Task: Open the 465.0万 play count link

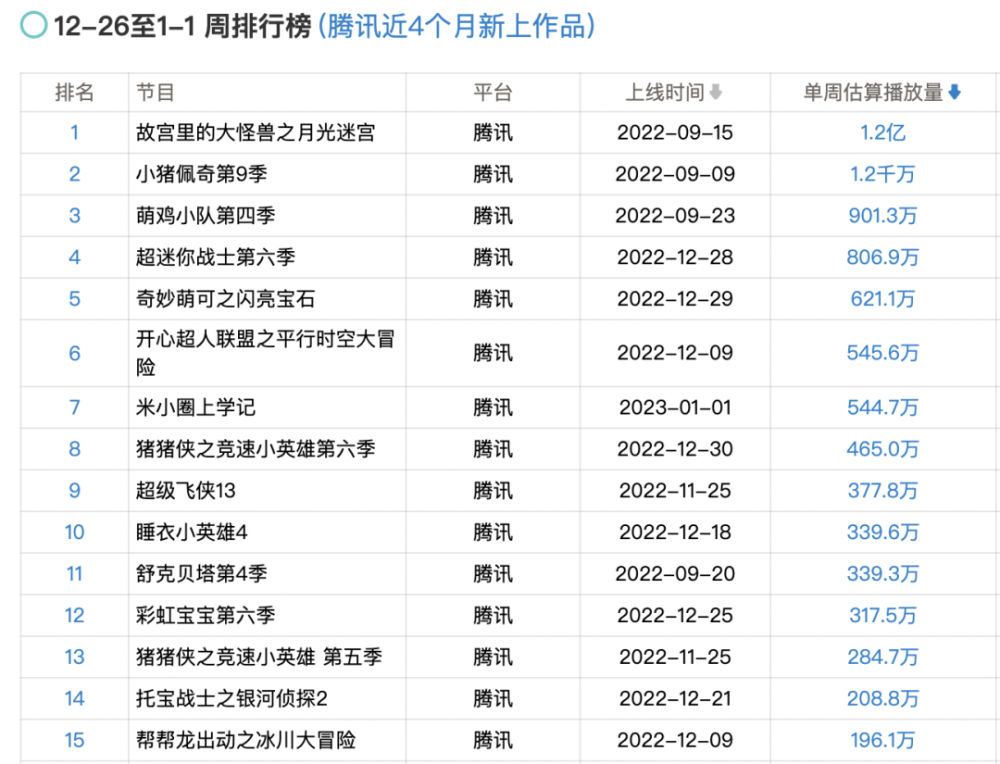Action: coord(883,449)
